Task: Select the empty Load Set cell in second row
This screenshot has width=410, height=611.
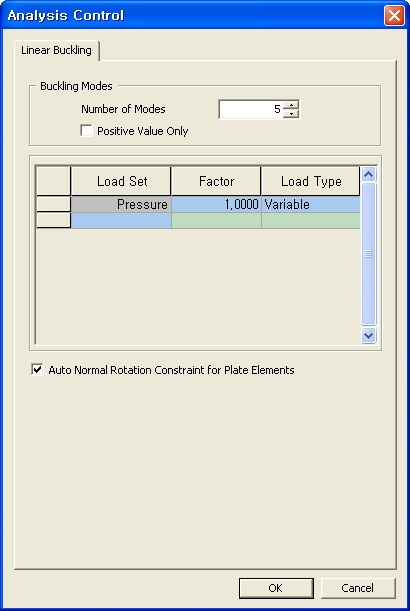Action: click(x=121, y=221)
